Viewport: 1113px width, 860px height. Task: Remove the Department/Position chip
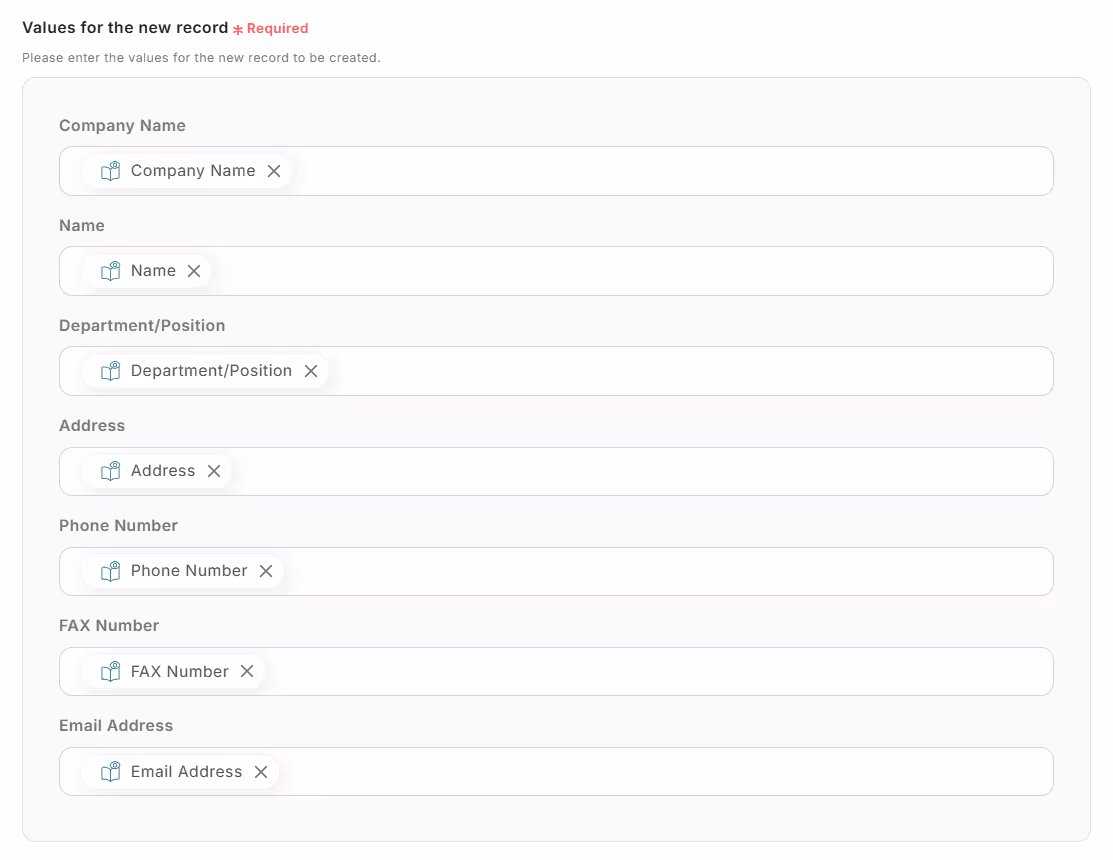click(311, 371)
